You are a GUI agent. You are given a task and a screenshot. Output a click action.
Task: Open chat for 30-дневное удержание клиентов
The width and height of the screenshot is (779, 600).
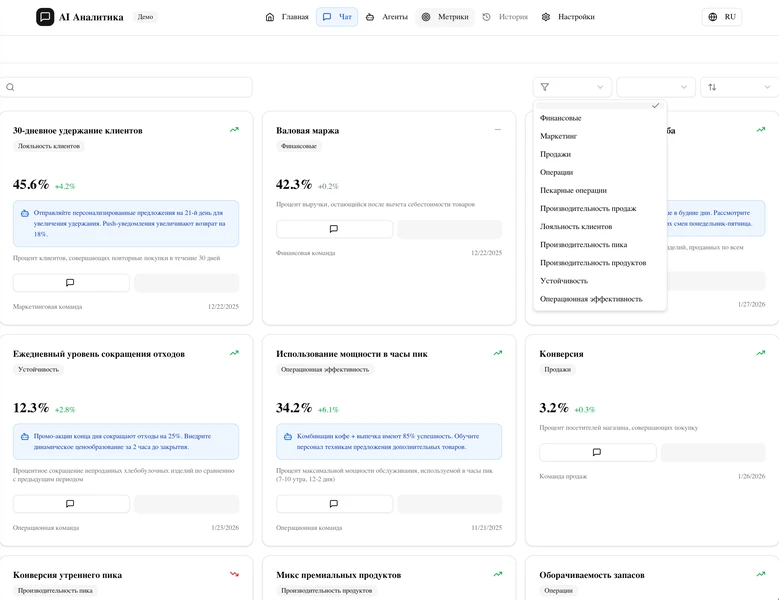point(71,283)
